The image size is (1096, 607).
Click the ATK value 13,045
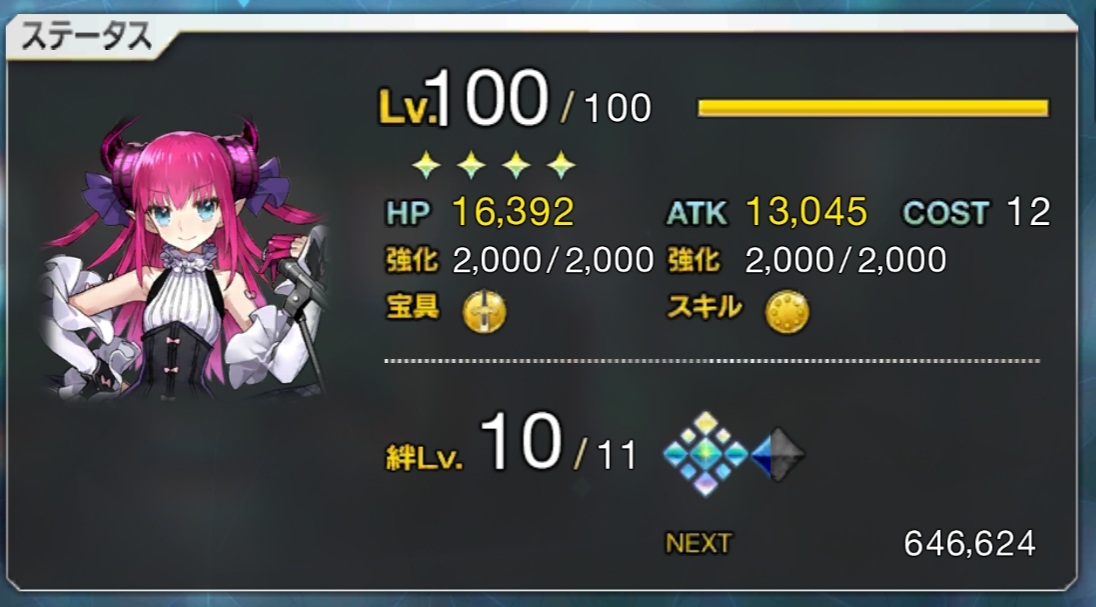(807, 211)
